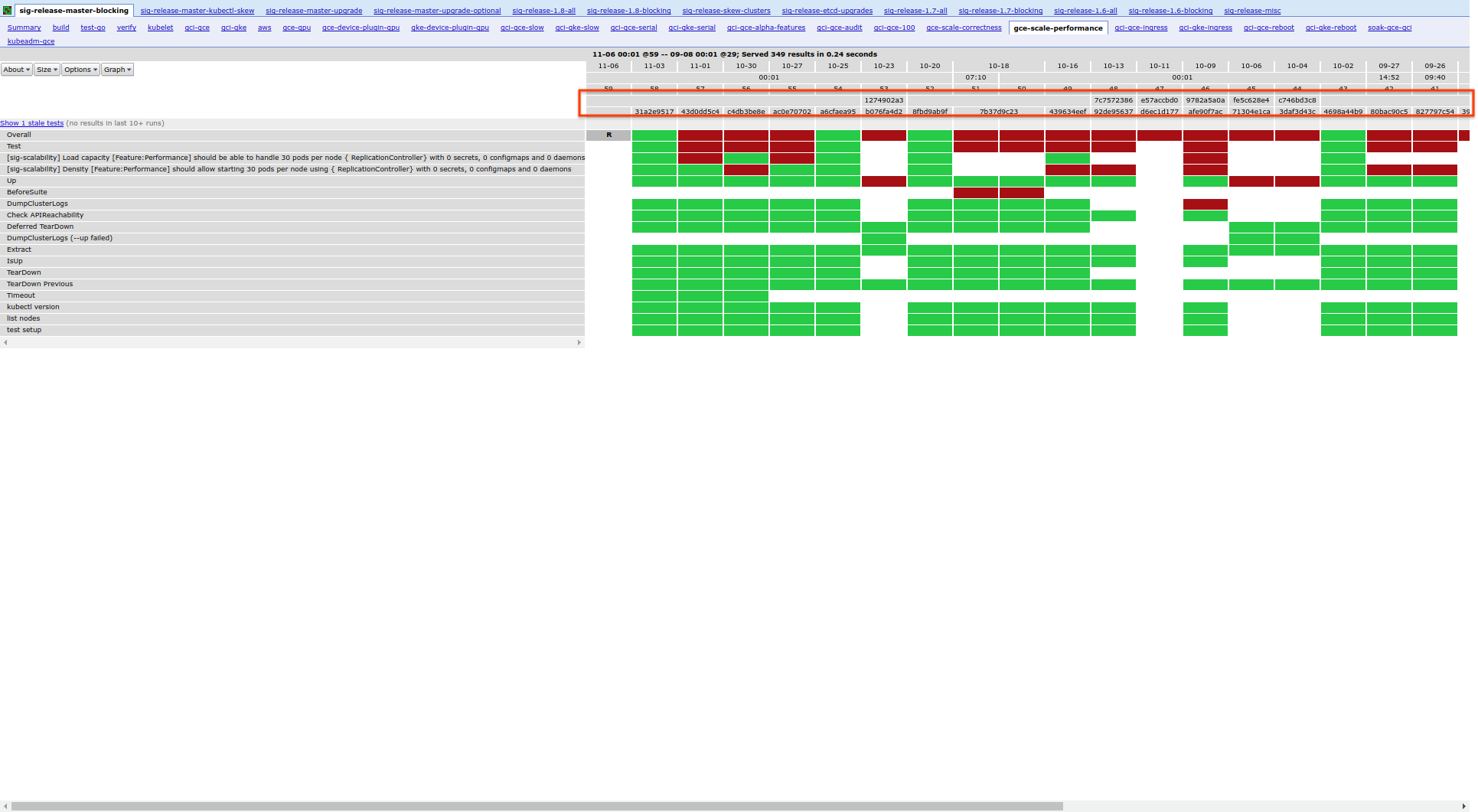Click the bottom horizontal scrollbar thumb

537,806
